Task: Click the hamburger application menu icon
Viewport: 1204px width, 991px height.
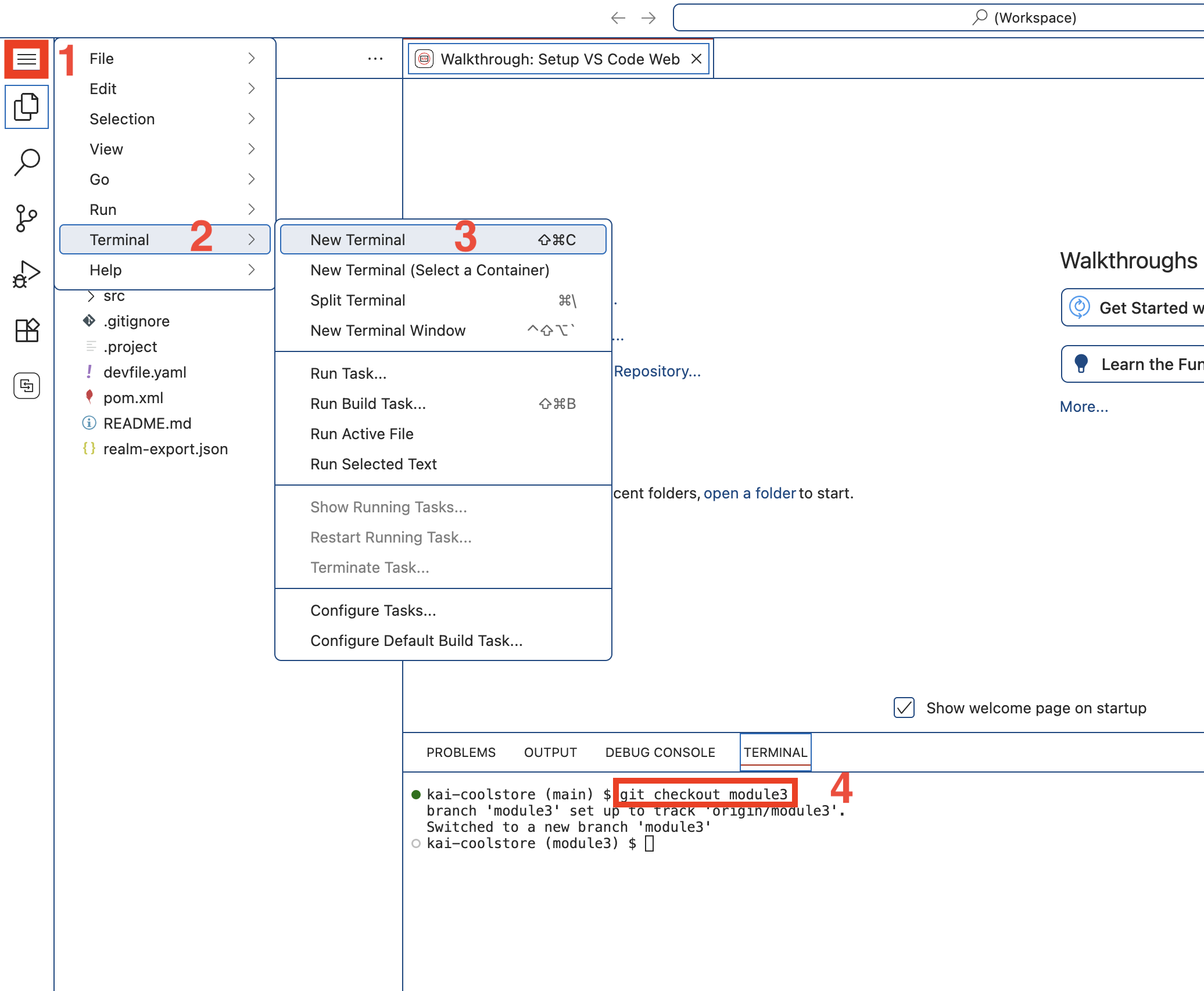Action: point(26,59)
